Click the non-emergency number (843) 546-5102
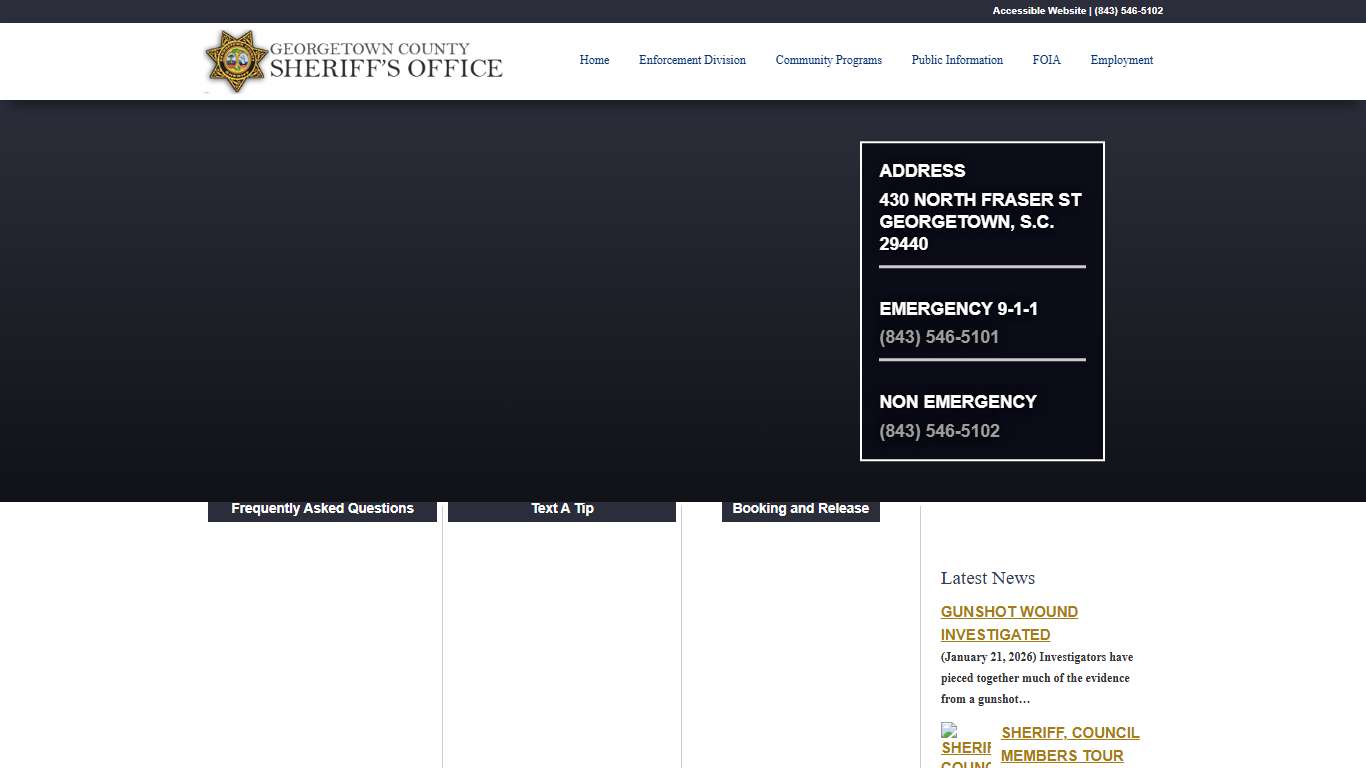This screenshot has width=1366, height=768. click(x=939, y=430)
